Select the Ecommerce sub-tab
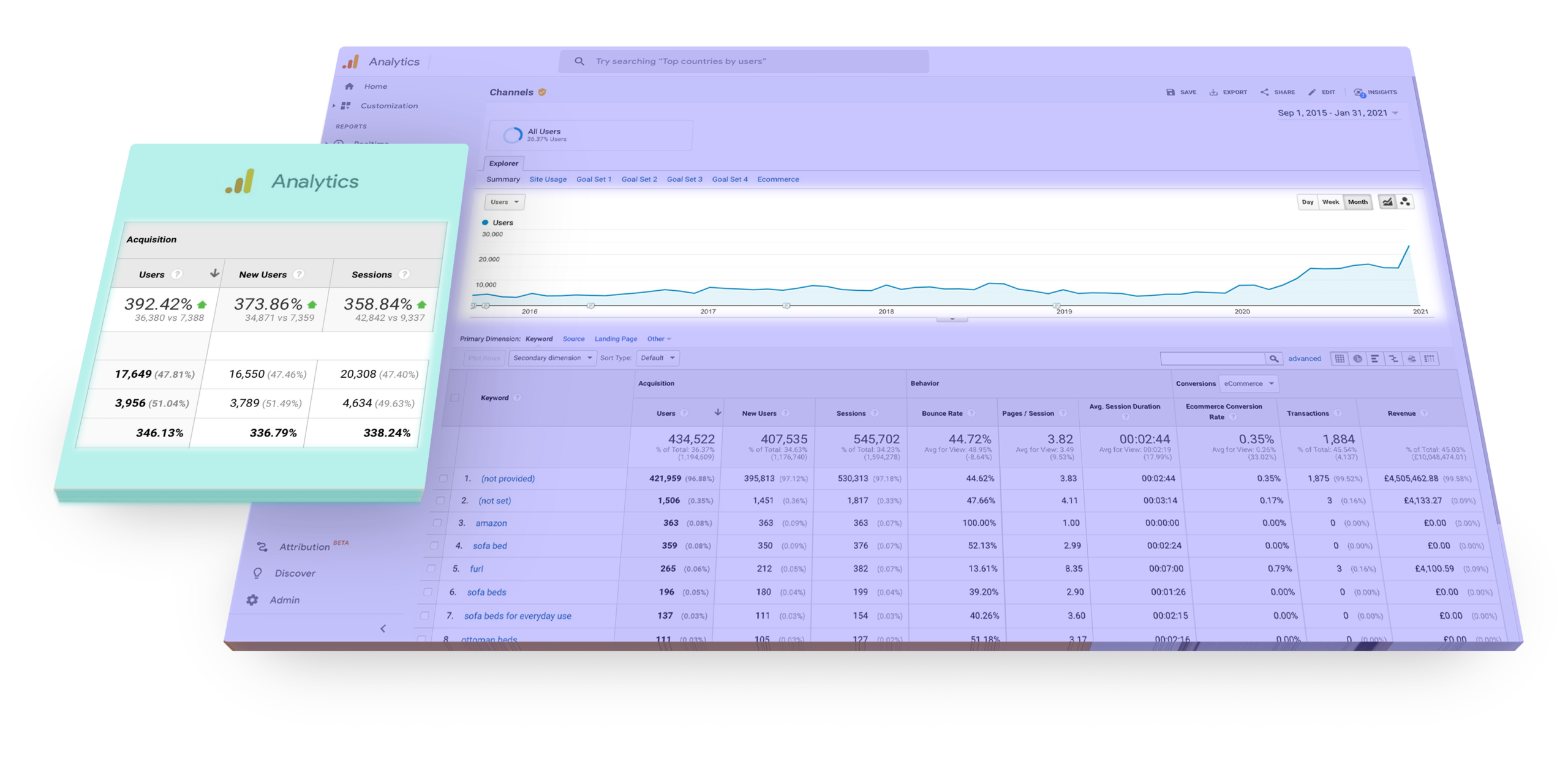Viewport: 1568px width, 761px height. [x=778, y=179]
